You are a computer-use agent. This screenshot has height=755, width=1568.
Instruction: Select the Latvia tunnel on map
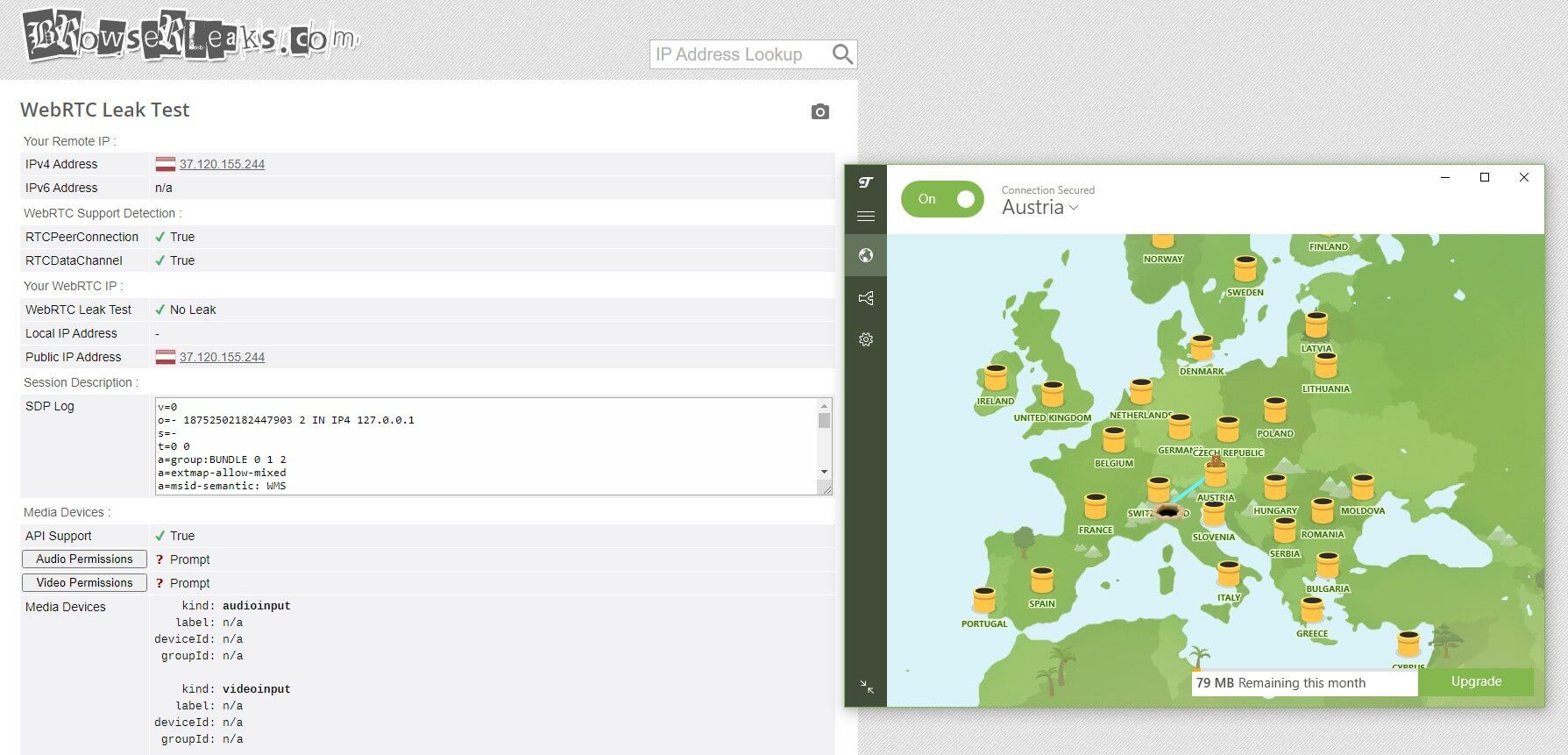pyautogui.click(x=1316, y=325)
